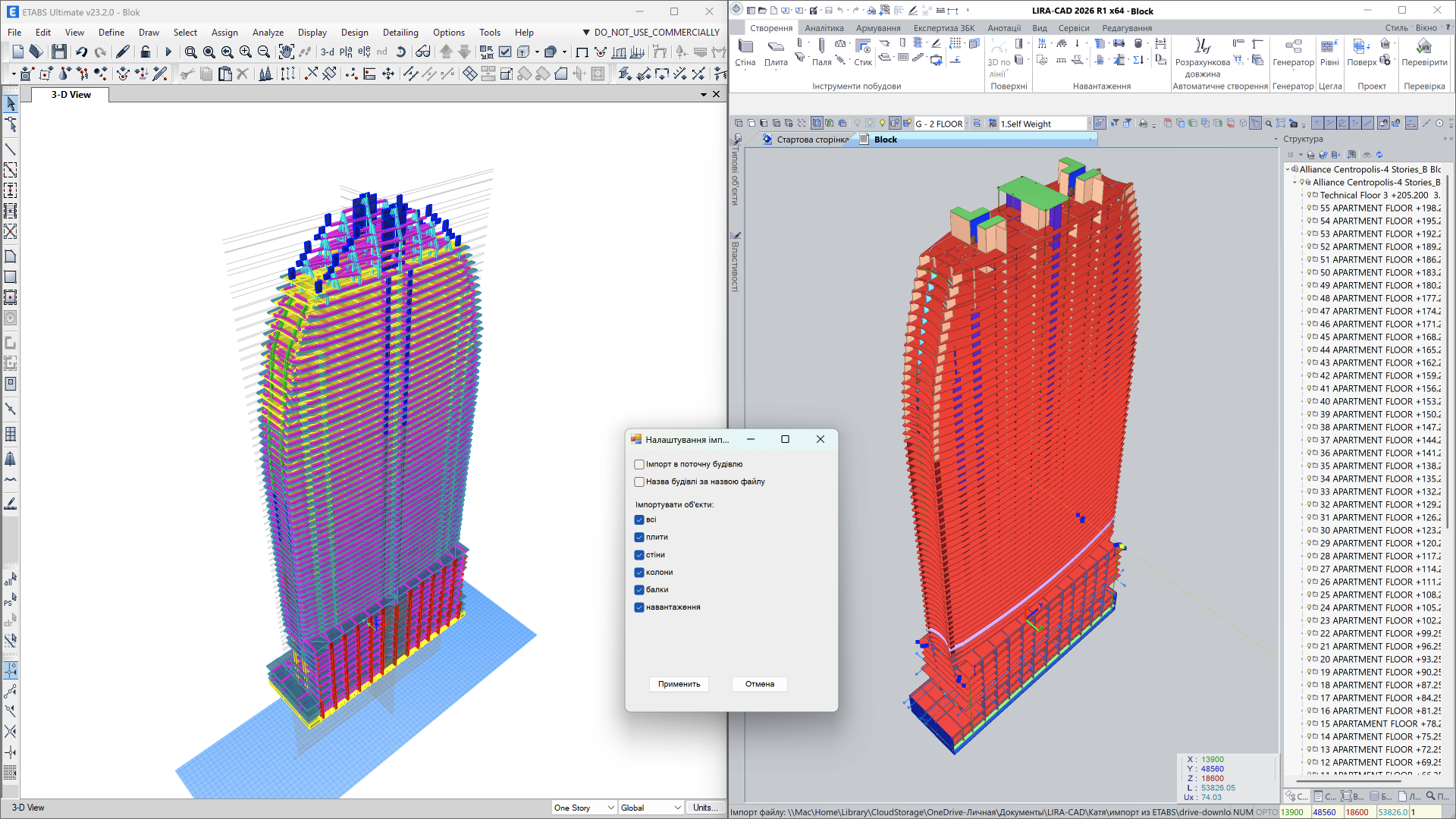Open the Analyze menu in ETABS
This screenshot has height=819, width=1456.
pyautogui.click(x=268, y=33)
